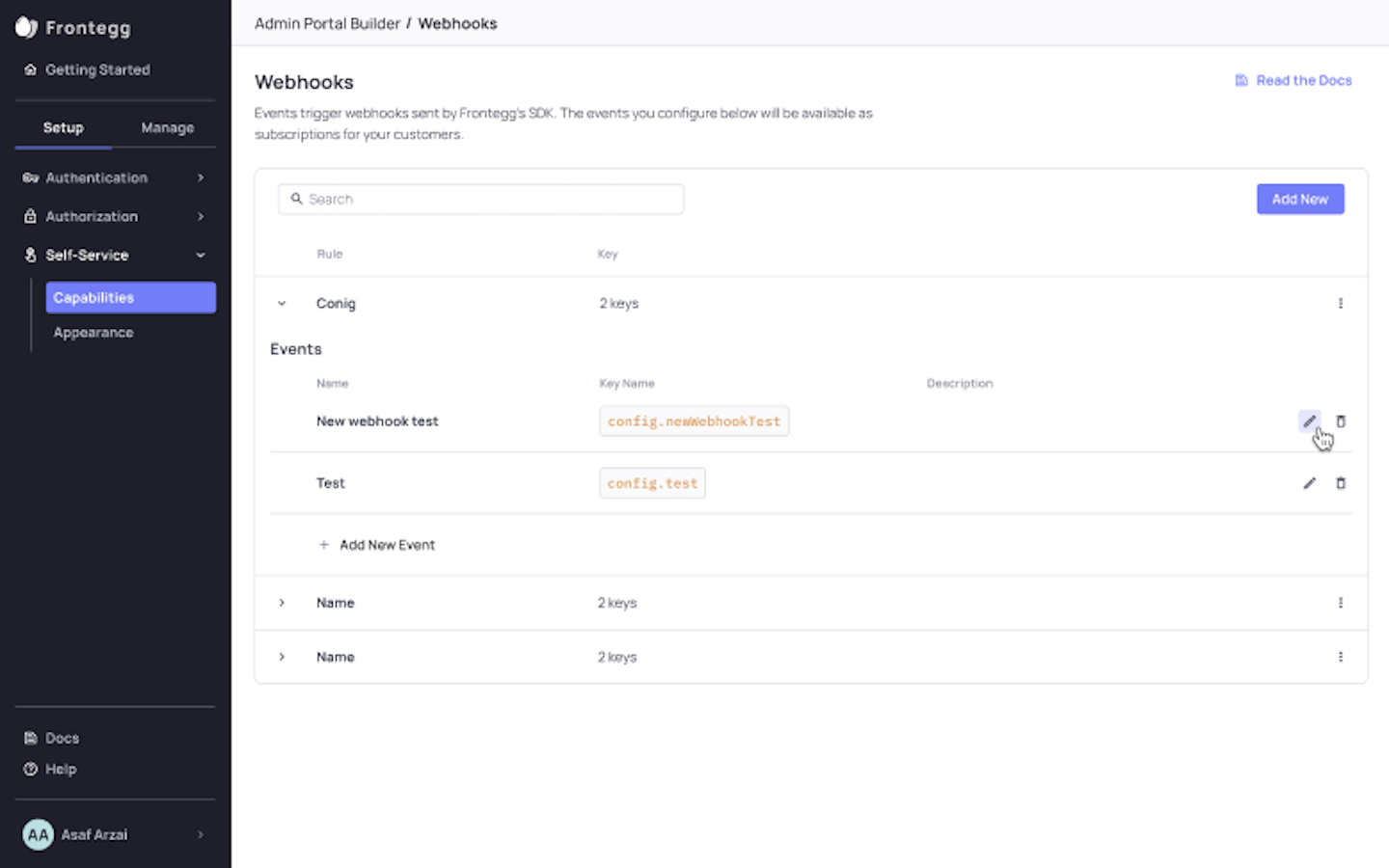Click the plus icon for Add New Event
The height and width of the screenshot is (868, 1389).
pos(324,545)
